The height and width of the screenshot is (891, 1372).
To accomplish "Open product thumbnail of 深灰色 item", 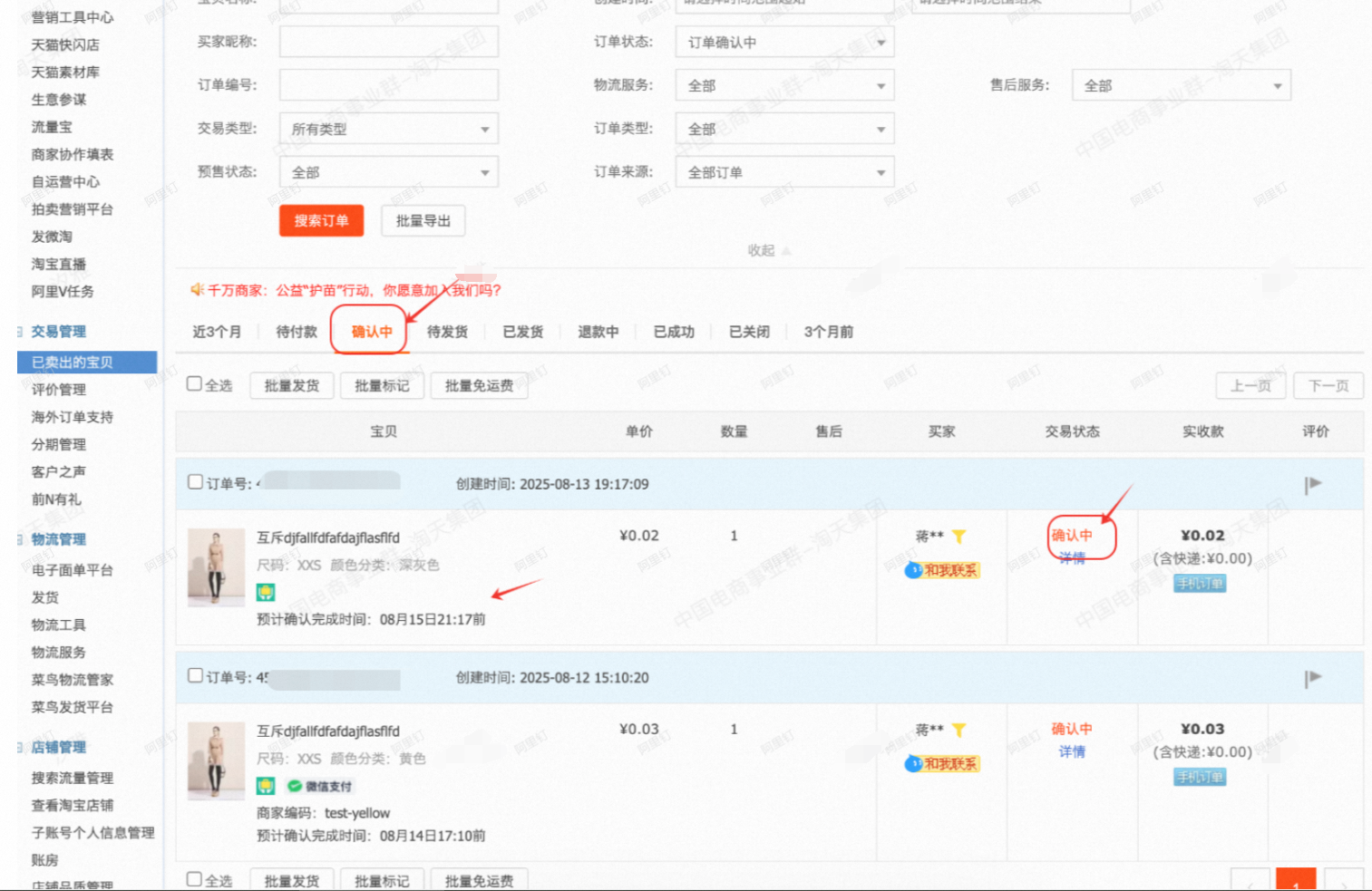I will [x=216, y=567].
